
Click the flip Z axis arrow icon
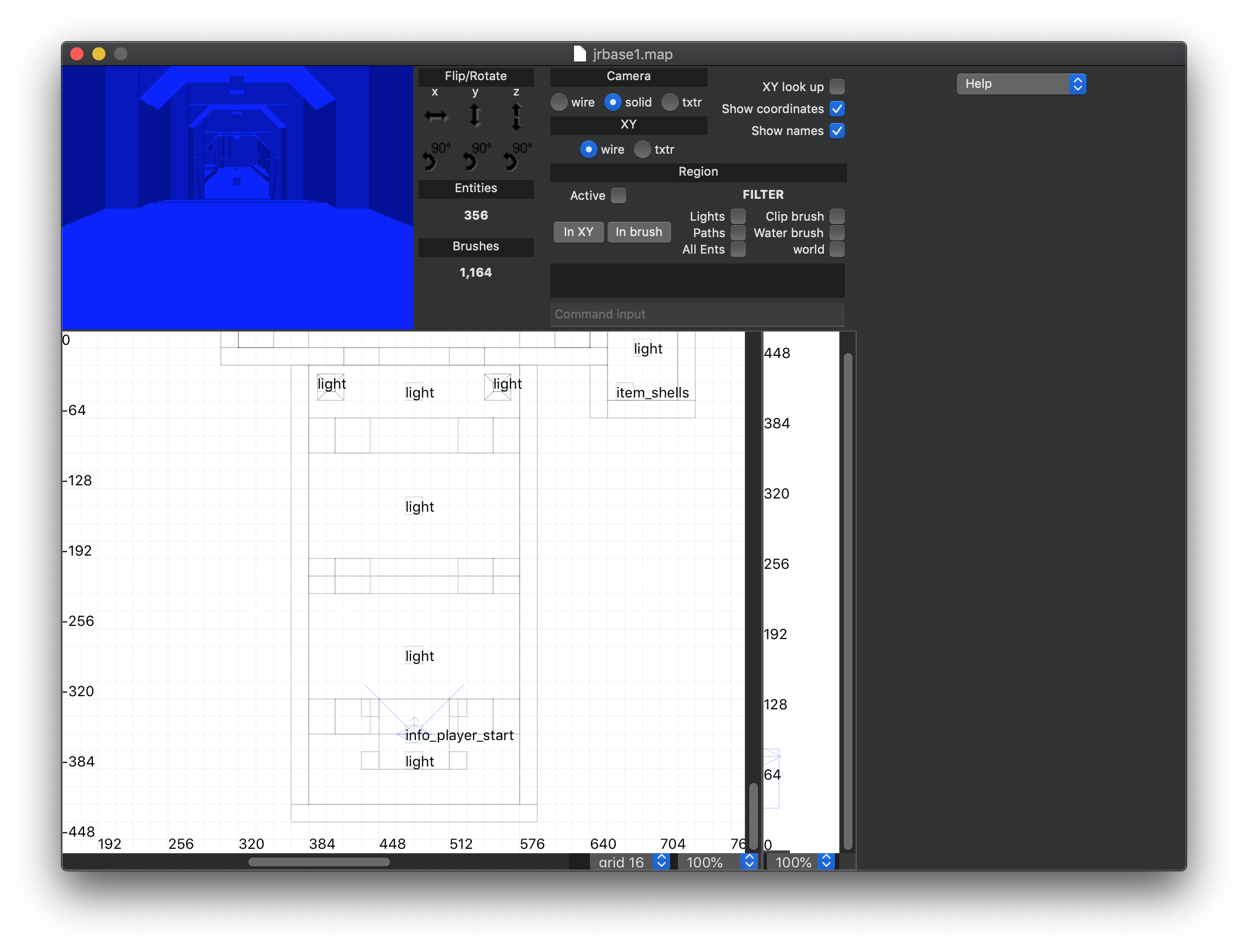click(516, 116)
